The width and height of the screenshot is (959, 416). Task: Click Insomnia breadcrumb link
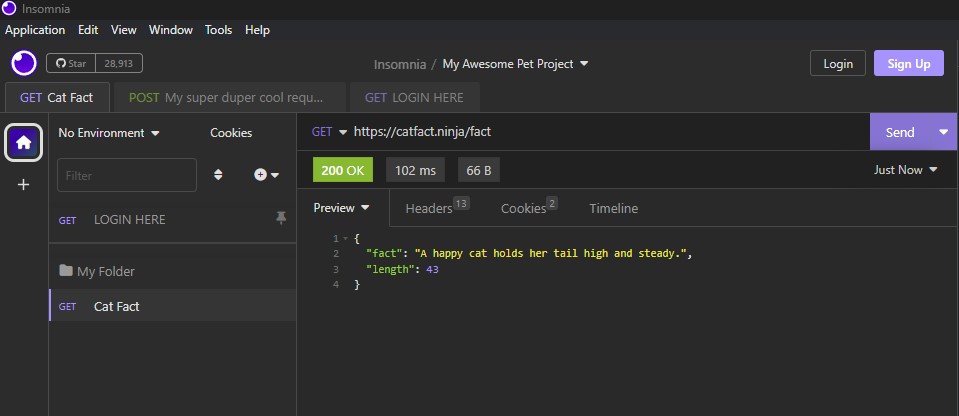click(x=399, y=64)
